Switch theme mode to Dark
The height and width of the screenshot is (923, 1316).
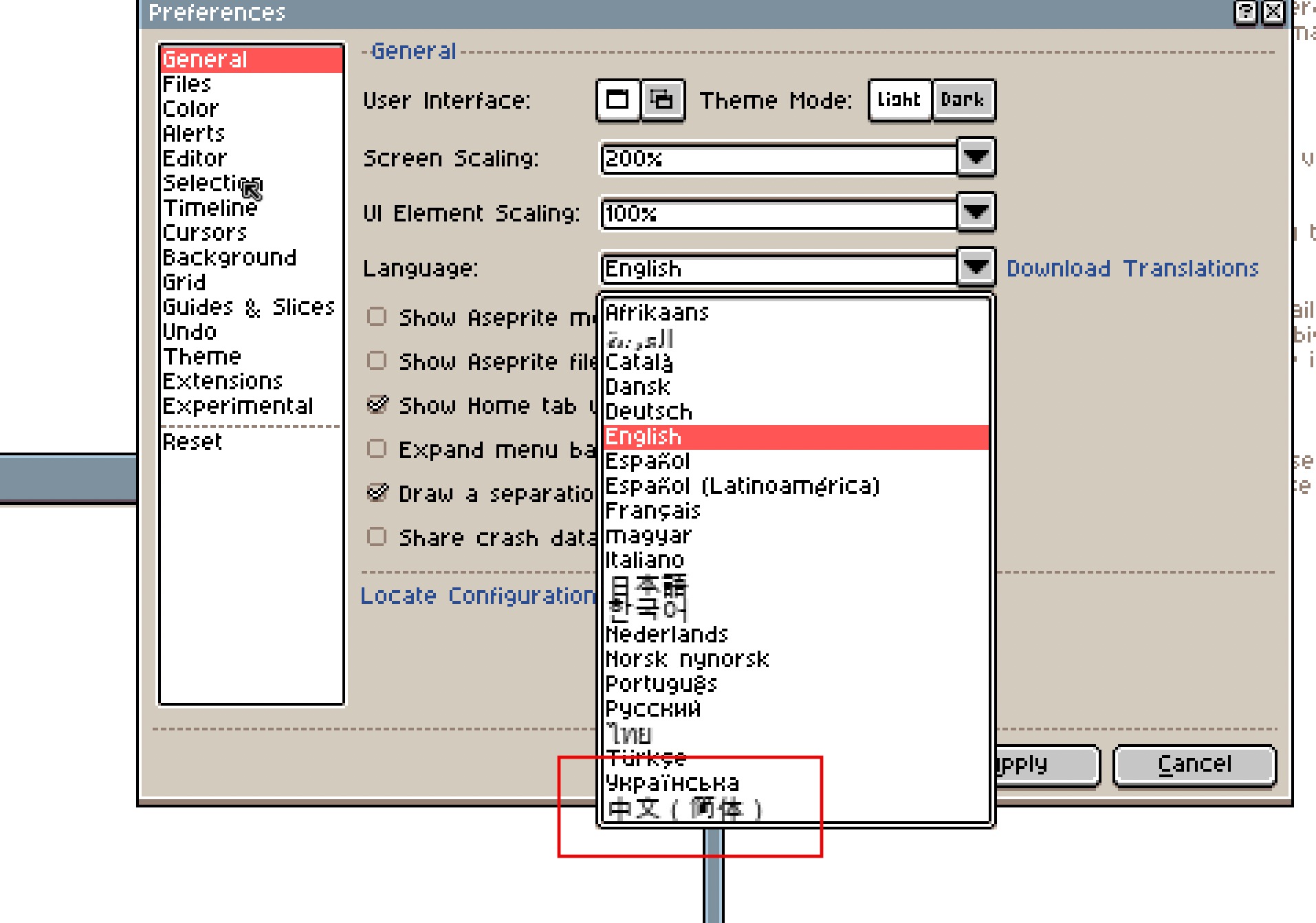(962, 100)
